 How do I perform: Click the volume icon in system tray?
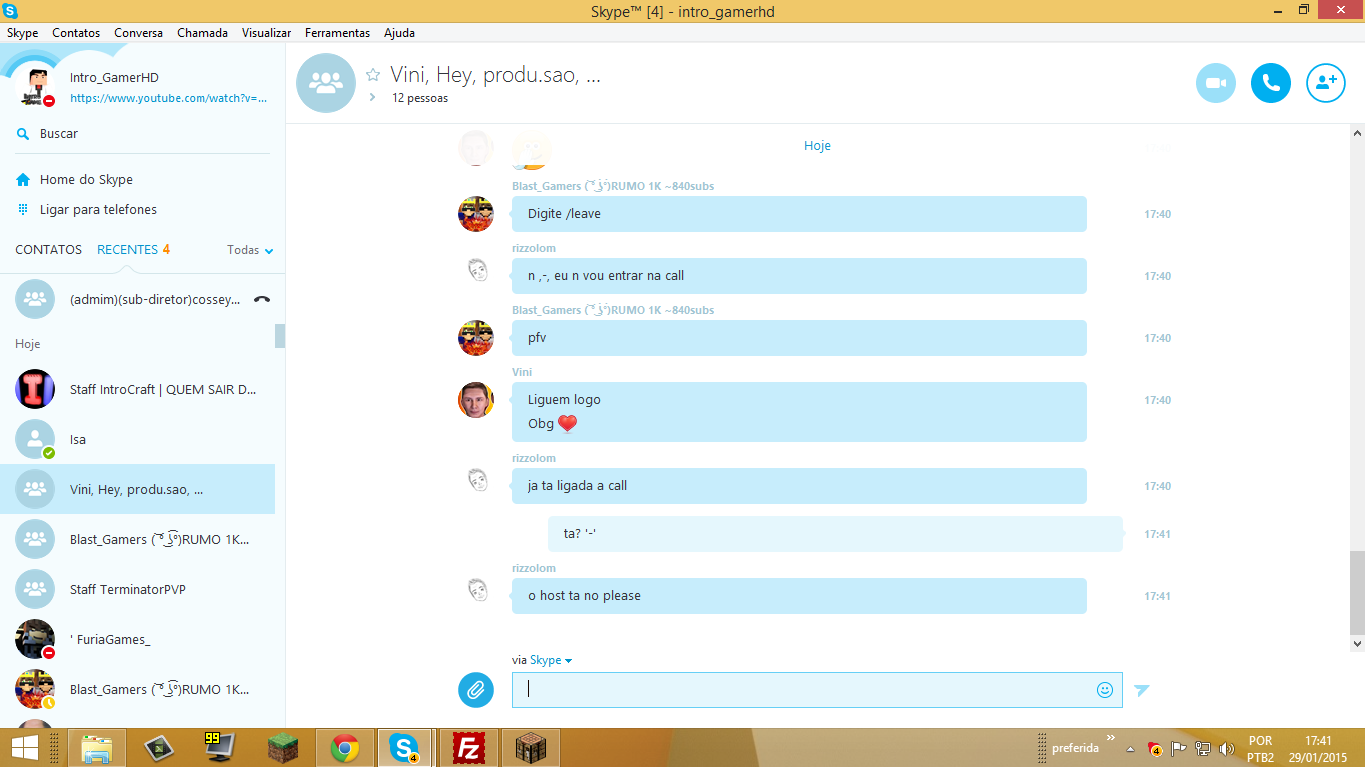coord(1227,748)
